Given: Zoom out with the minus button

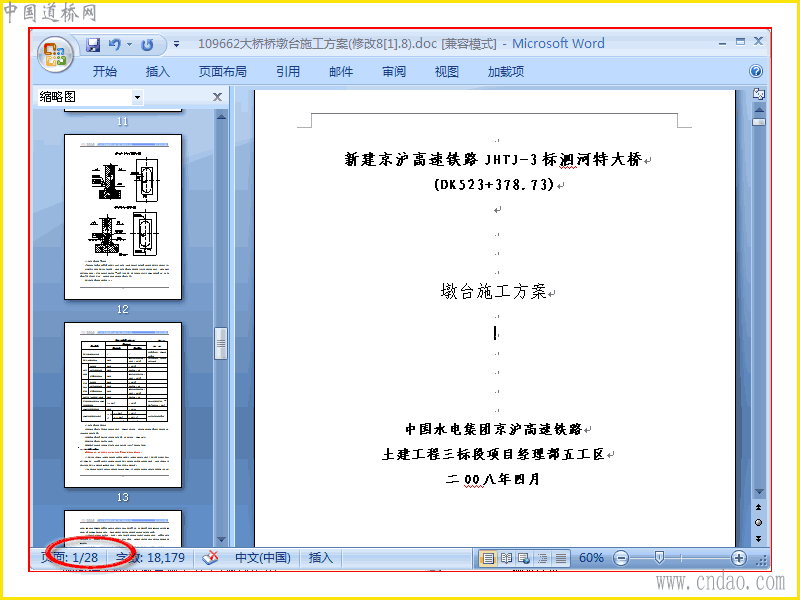Looking at the screenshot, I should coord(620,558).
